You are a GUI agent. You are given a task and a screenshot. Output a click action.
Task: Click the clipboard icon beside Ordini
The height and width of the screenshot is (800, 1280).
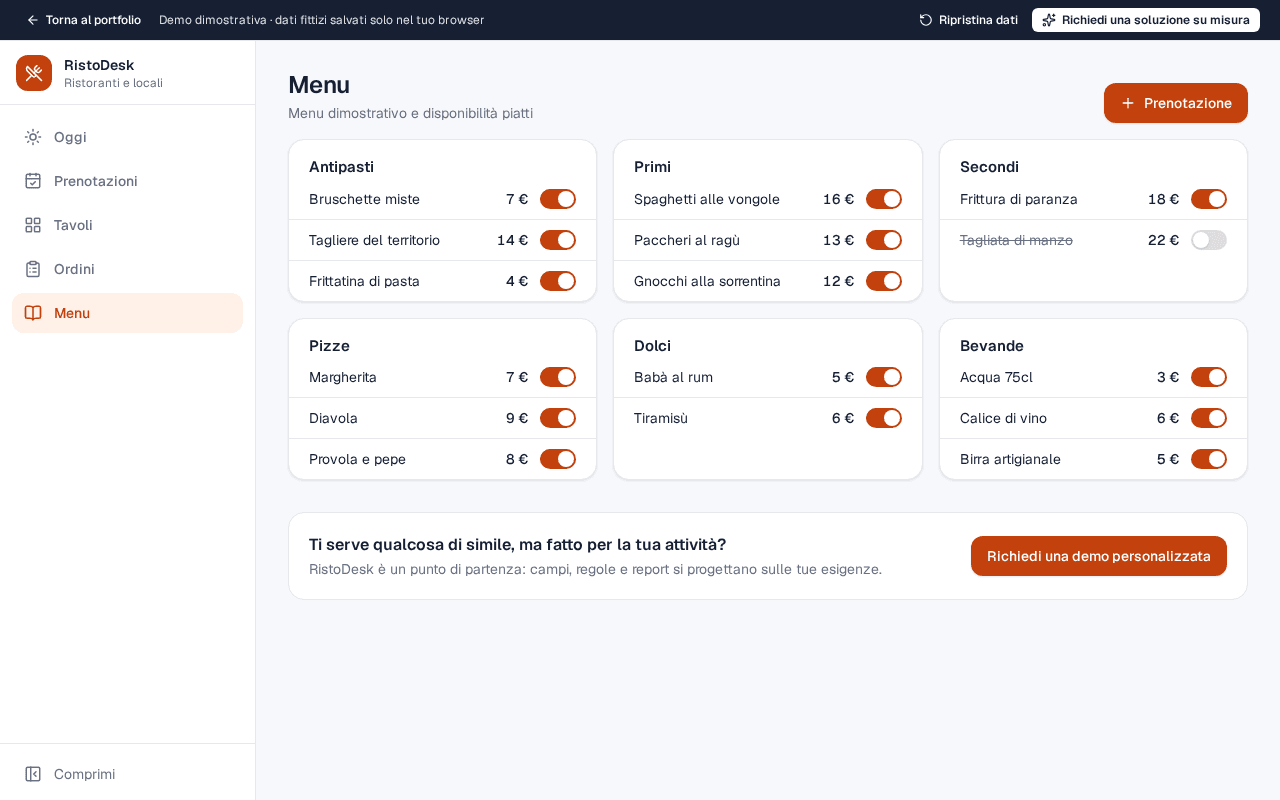pyautogui.click(x=33, y=269)
